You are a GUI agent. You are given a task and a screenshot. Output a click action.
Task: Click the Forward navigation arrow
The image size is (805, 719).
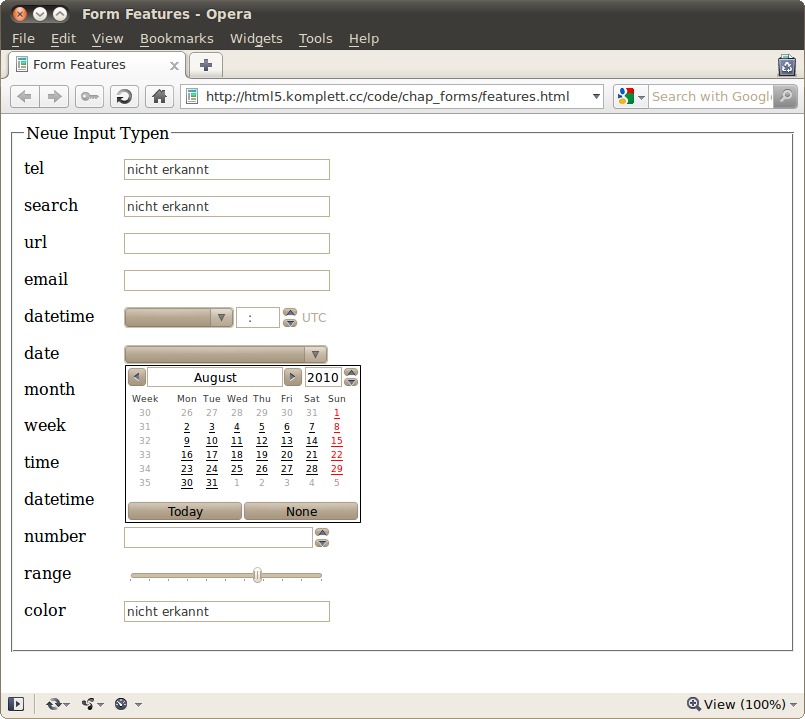click(55, 97)
